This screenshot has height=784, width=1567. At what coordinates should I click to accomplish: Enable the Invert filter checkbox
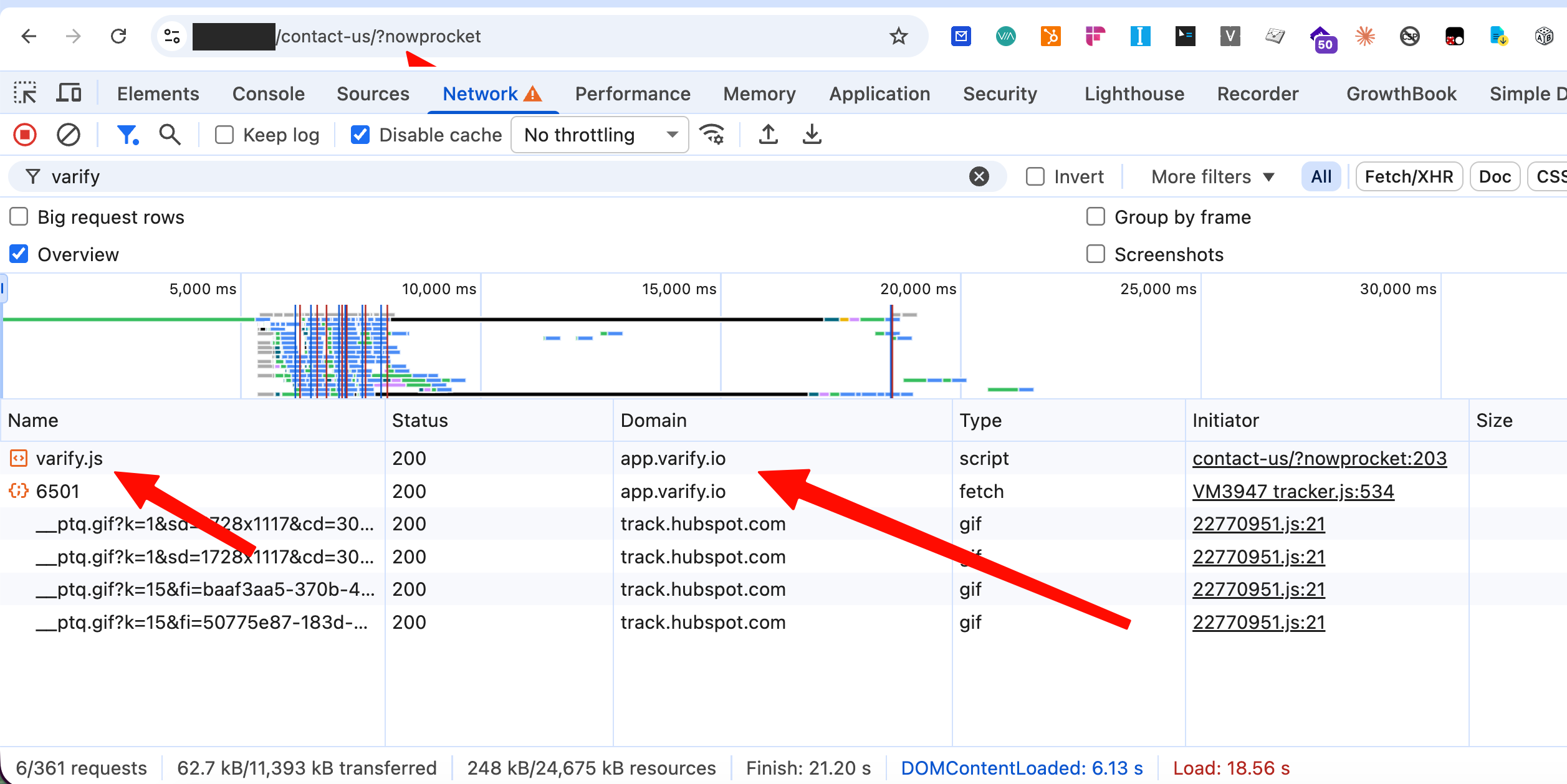click(1035, 177)
